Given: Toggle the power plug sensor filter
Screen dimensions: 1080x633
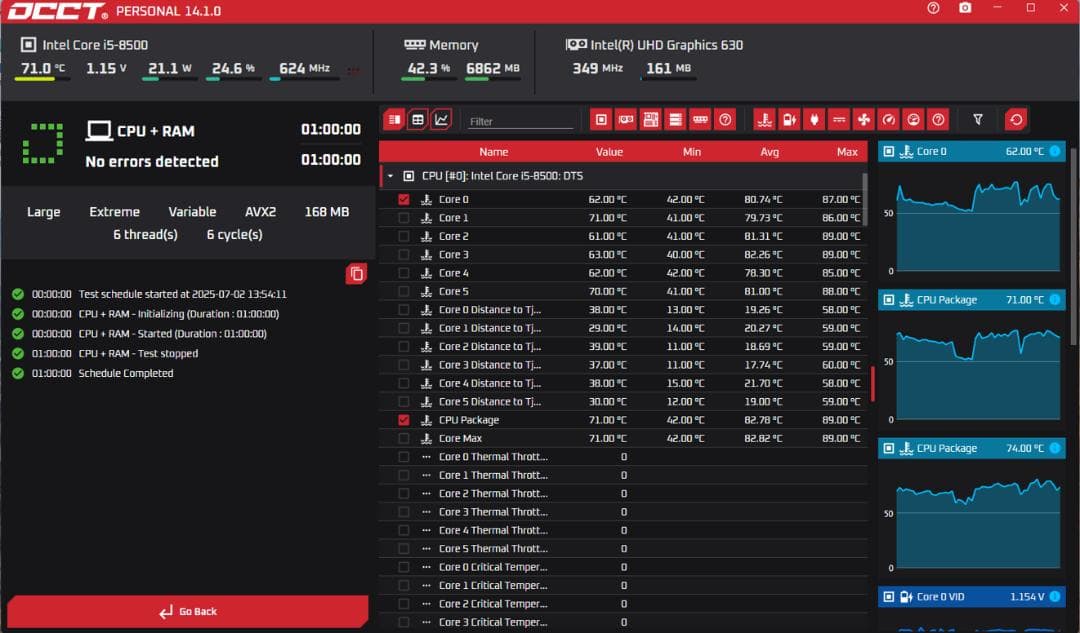Looking at the screenshot, I should 814,120.
